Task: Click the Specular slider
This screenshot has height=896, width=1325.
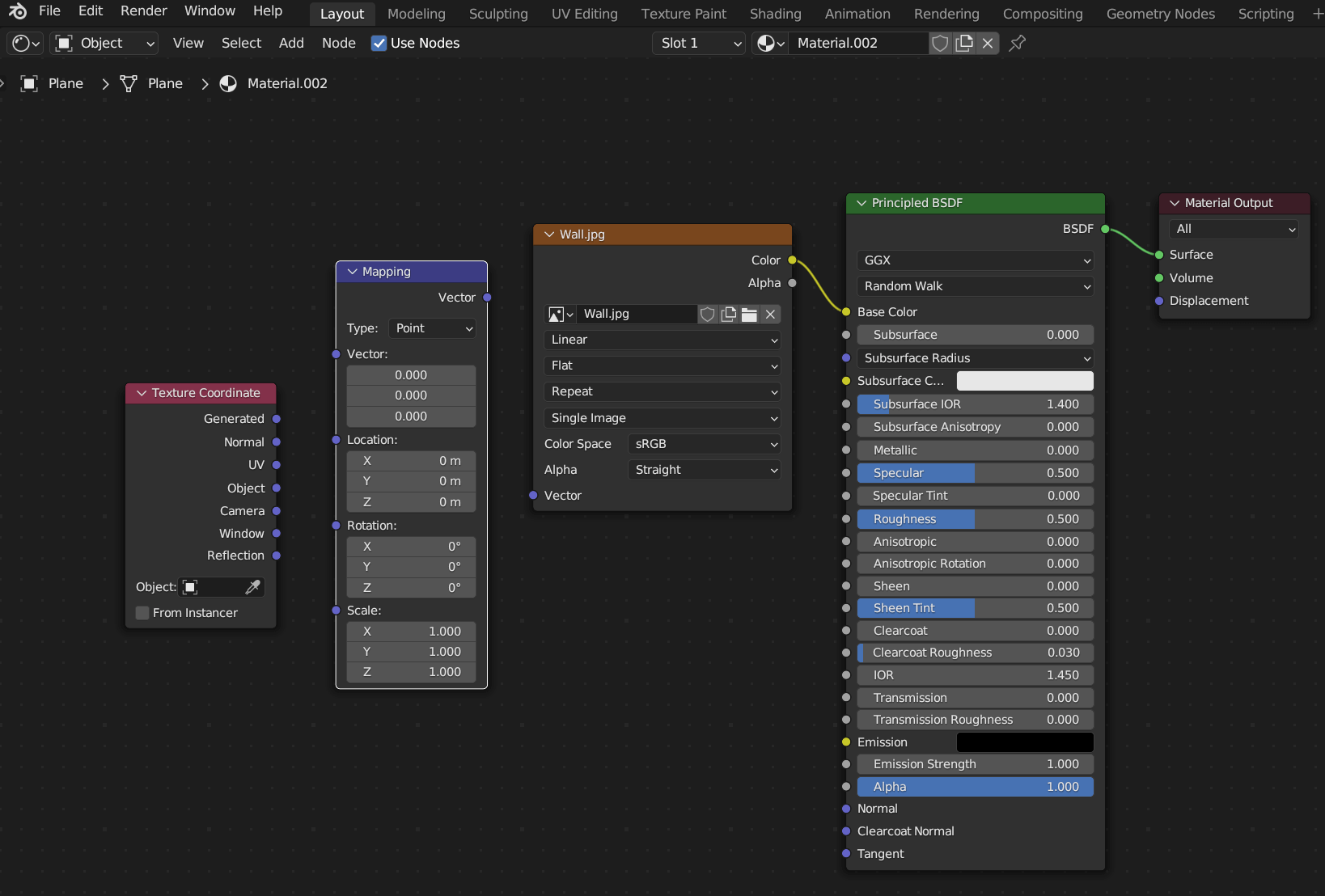Action: point(976,473)
